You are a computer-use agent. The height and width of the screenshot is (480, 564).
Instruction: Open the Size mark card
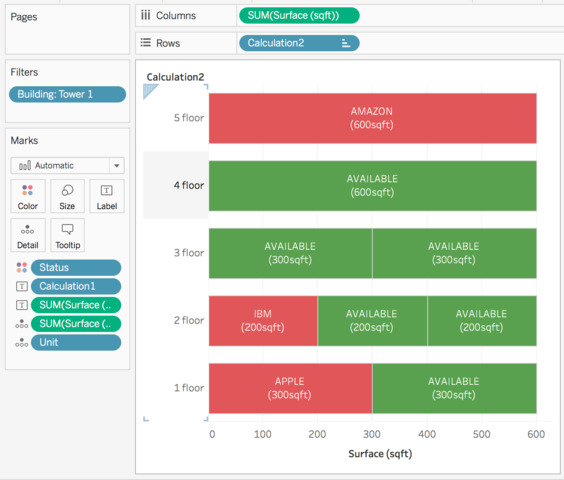coord(67,196)
